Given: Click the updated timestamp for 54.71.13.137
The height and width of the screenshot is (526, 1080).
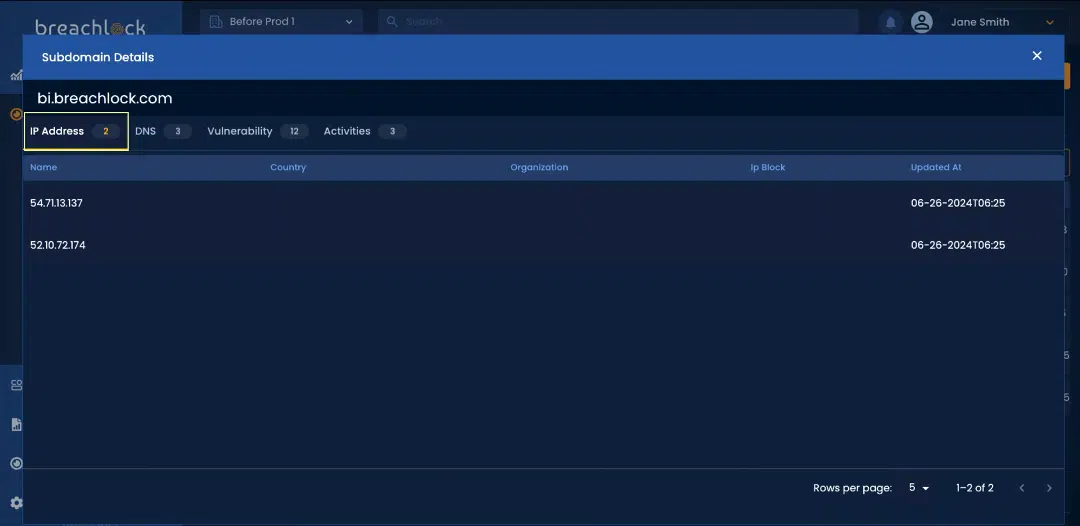Looking at the screenshot, I should coord(958,203).
